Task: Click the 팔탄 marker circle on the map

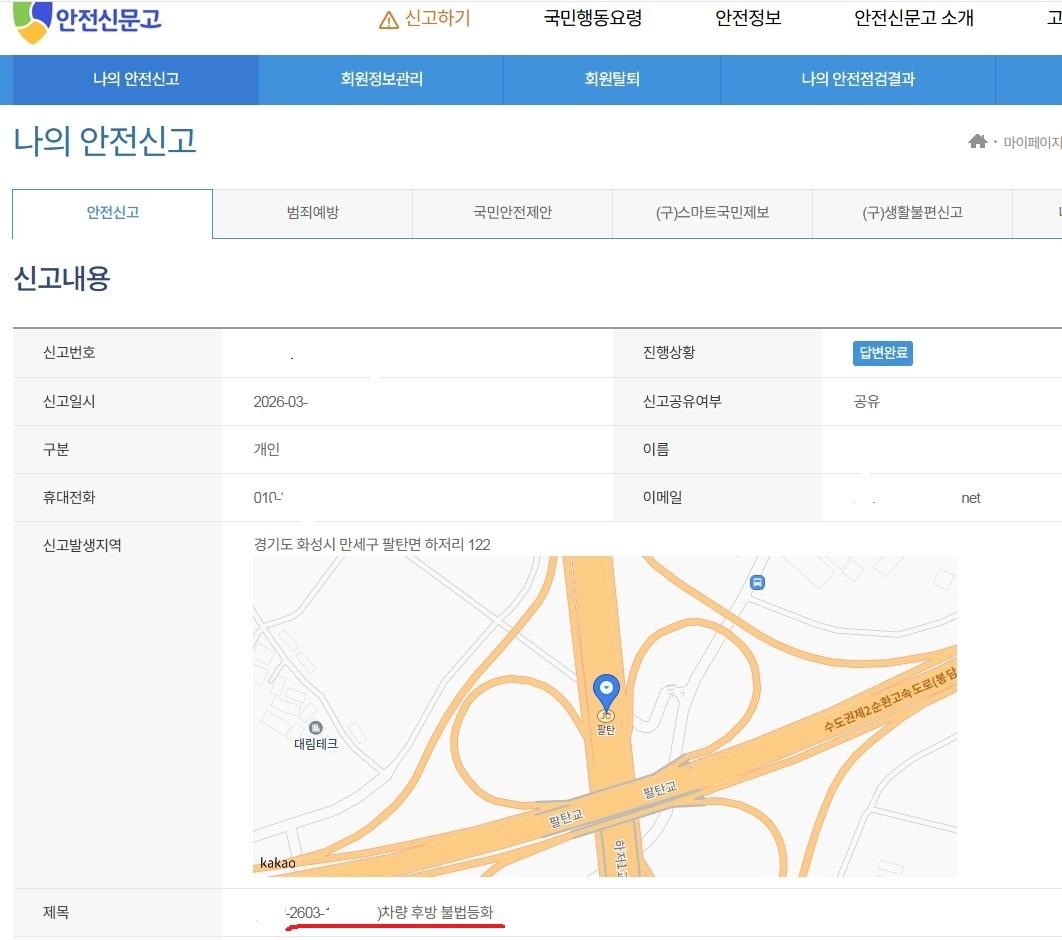Action: tap(606, 717)
